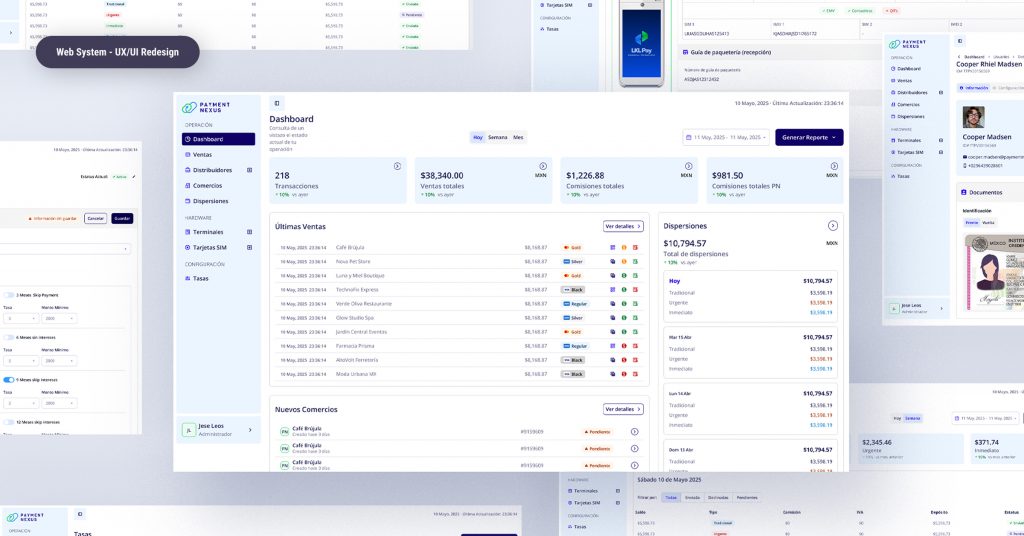The height and width of the screenshot is (536, 1024).
Task: Click the Generar Reporte button
Action: pyautogui.click(x=809, y=137)
